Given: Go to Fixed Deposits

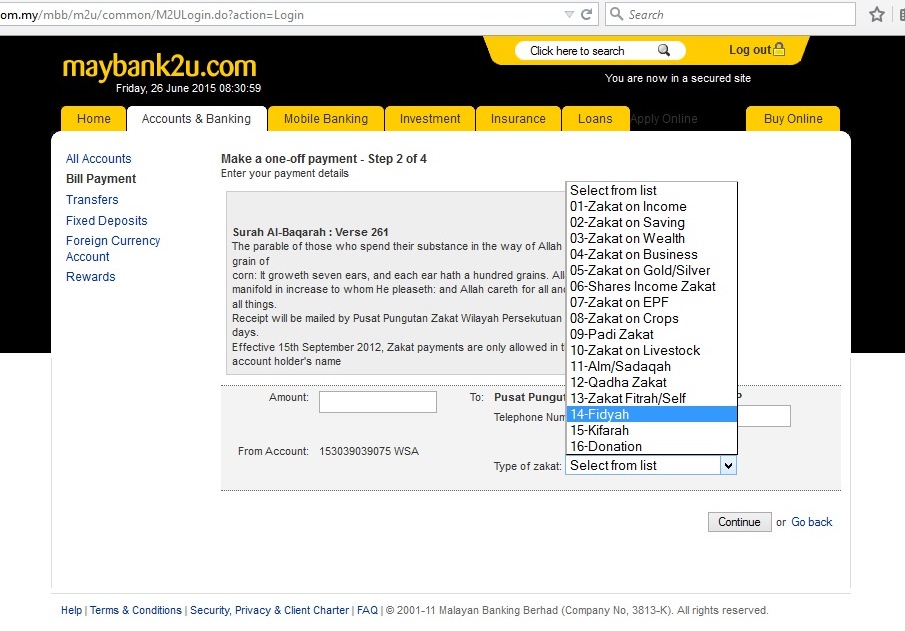Looking at the screenshot, I should click(107, 221).
